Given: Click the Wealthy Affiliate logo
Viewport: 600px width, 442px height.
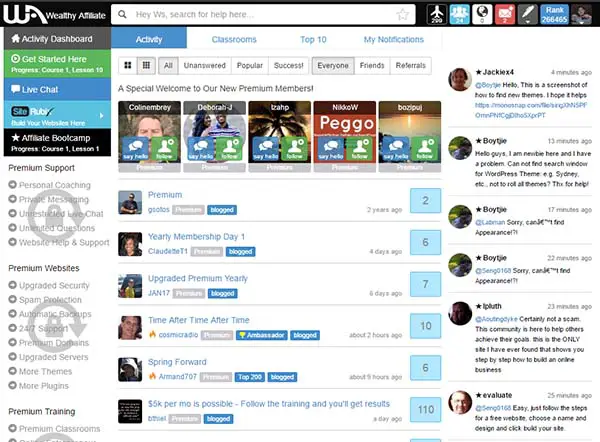Looking at the screenshot, I should 54,15.
